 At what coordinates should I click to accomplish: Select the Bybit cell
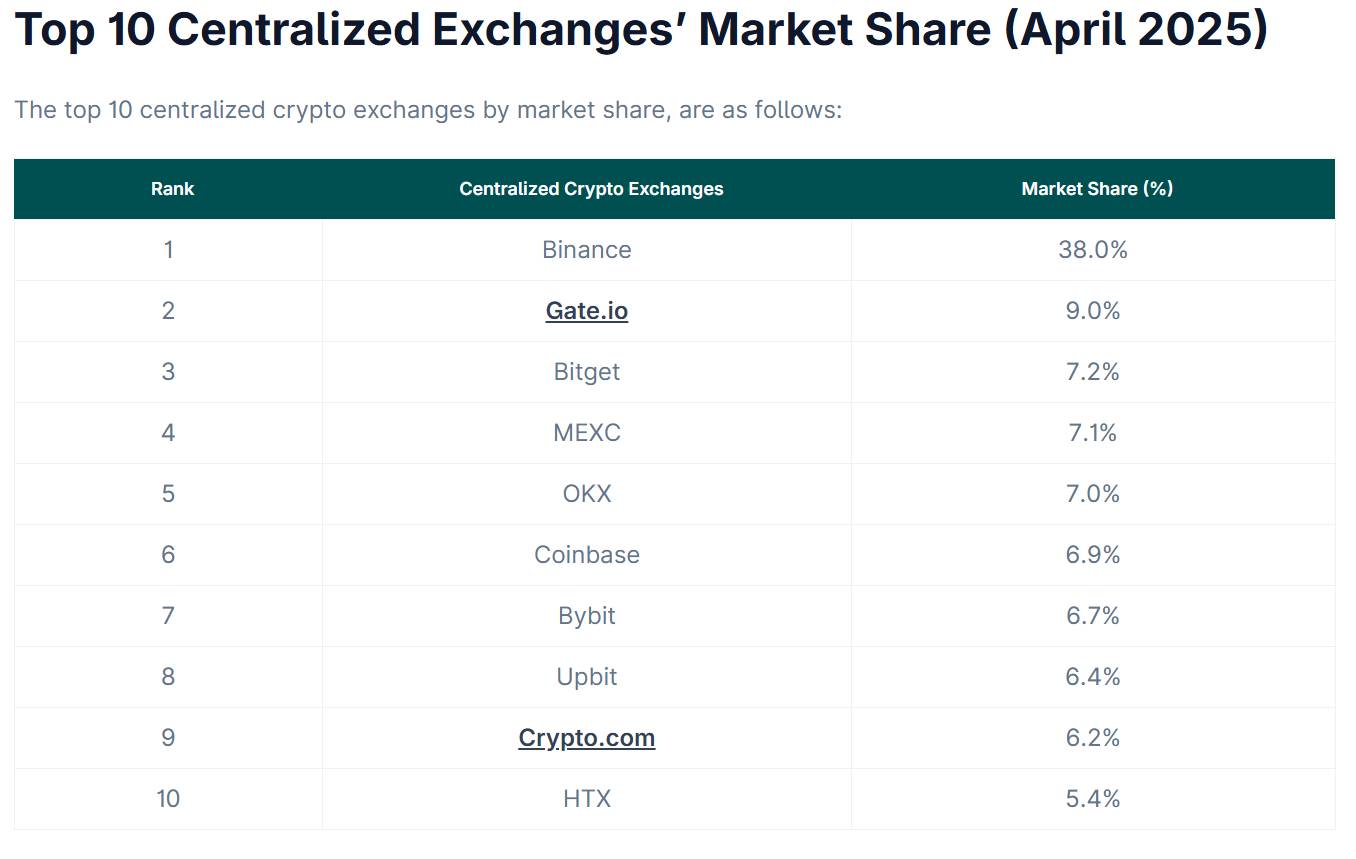(x=586, y=616)
